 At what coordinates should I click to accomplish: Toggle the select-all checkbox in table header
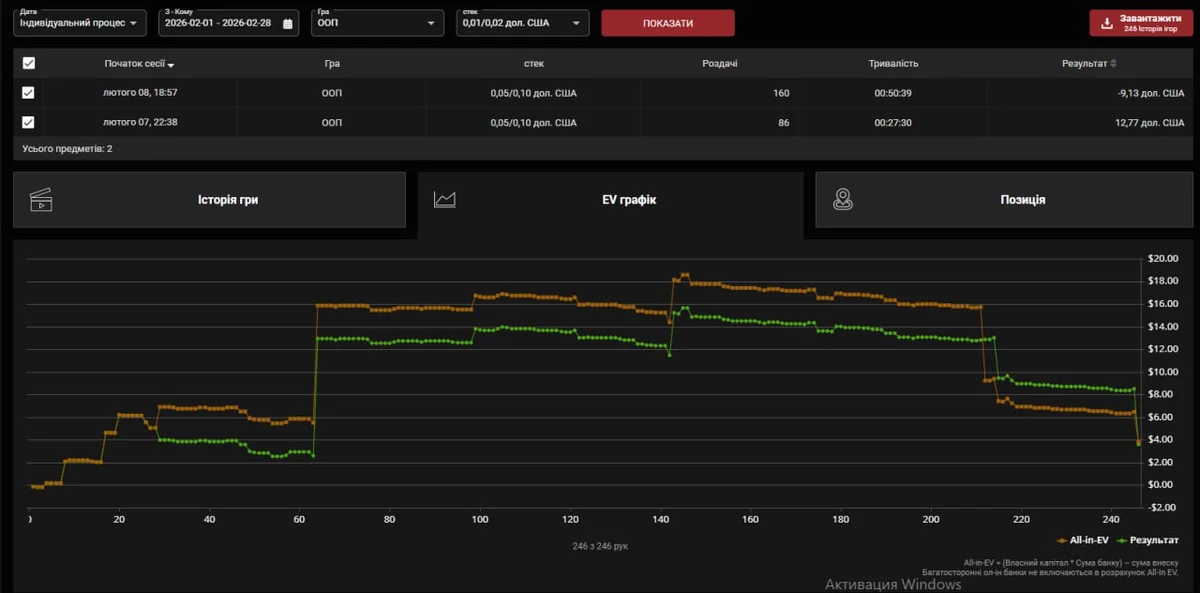pos(29,63)
